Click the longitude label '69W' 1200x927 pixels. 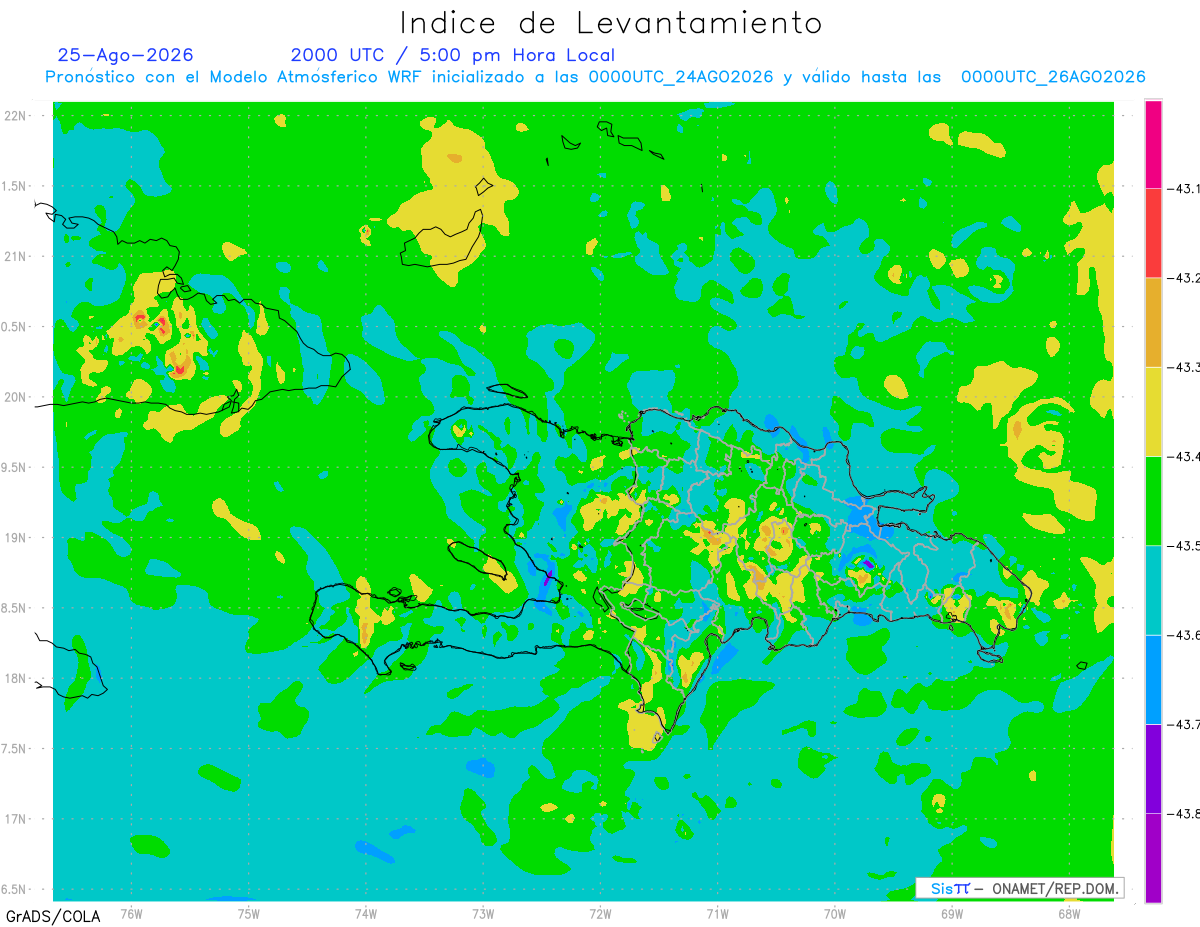952,914
